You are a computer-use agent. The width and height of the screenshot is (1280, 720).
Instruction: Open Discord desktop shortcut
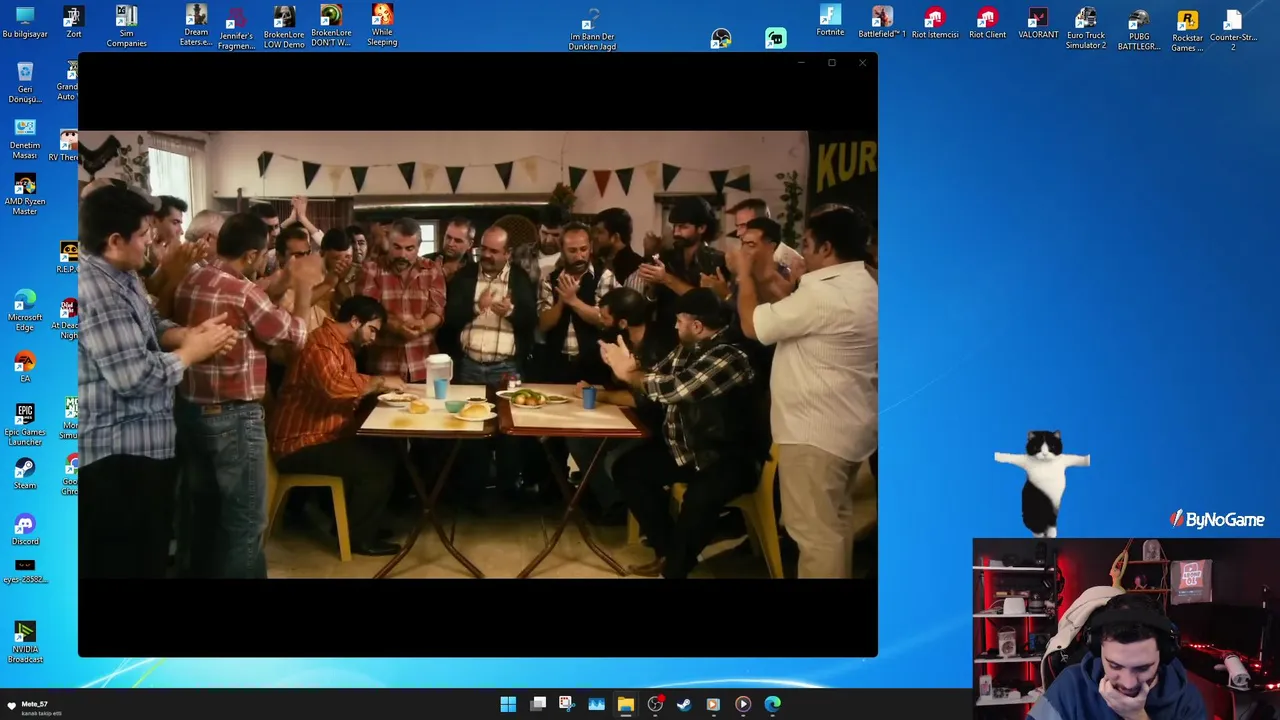tap(25, 530)
